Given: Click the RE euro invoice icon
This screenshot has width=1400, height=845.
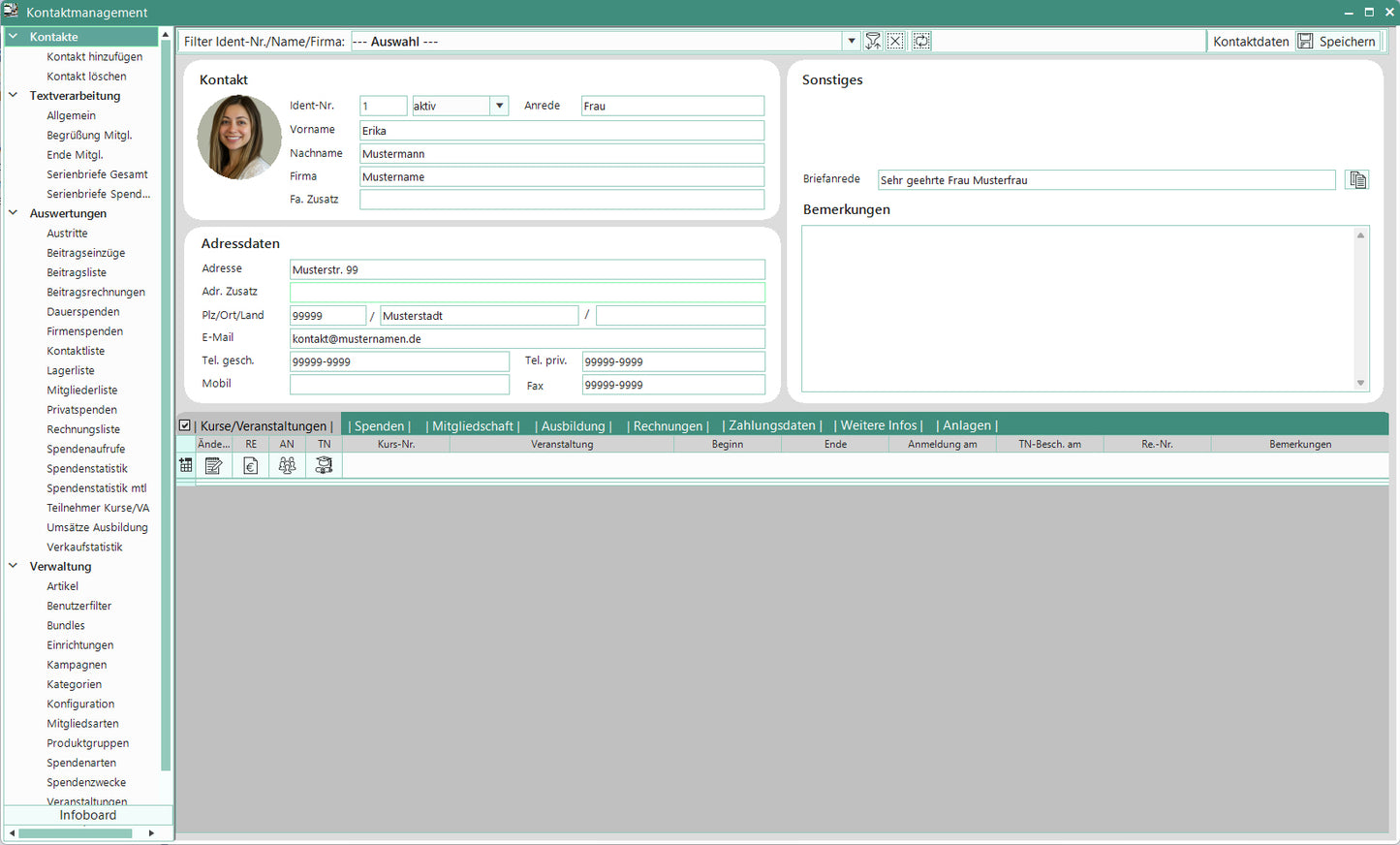Looking at the screenshot, I should [x=251, y=465].
